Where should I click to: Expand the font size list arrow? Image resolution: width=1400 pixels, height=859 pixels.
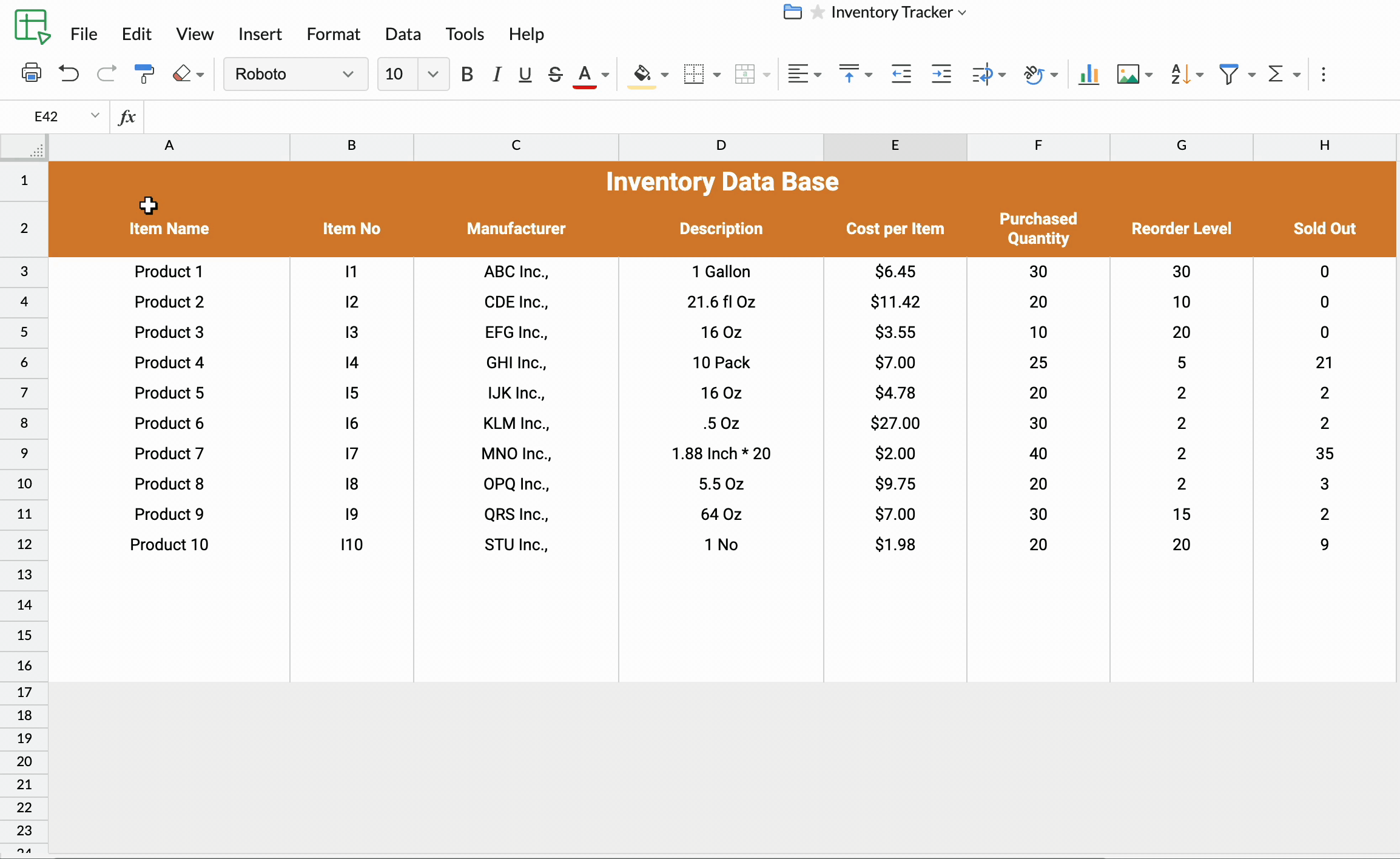coord(433,74)
